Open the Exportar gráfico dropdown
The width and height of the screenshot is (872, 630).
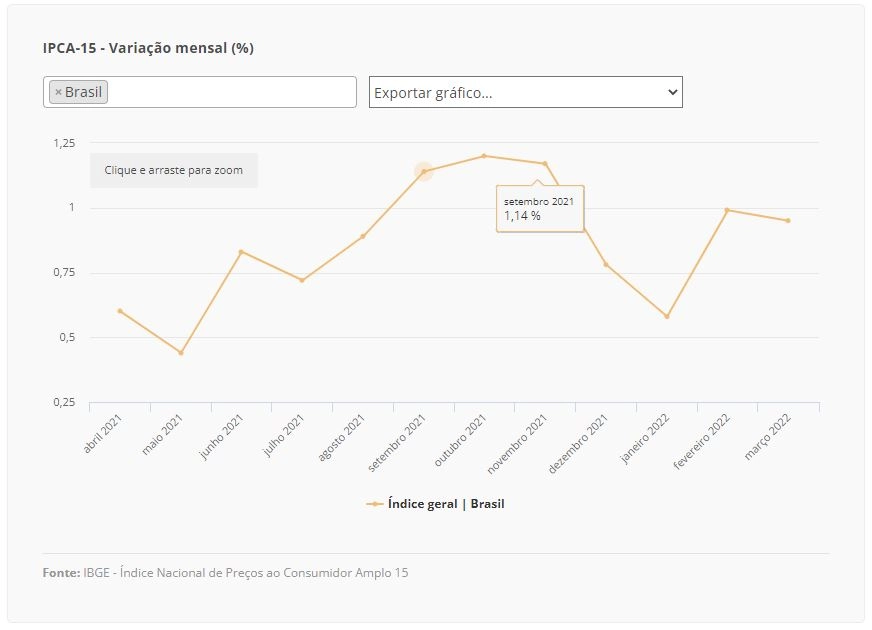(526, 92)
